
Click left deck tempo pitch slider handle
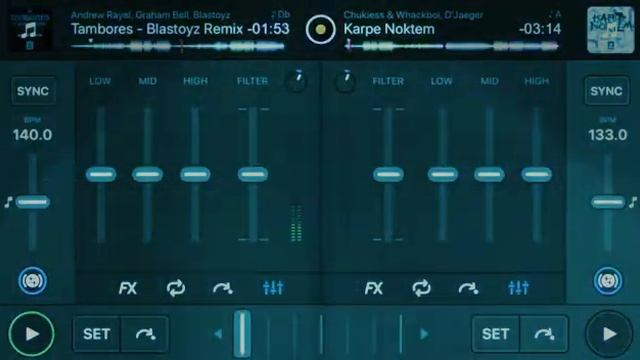tap(33, 202)
